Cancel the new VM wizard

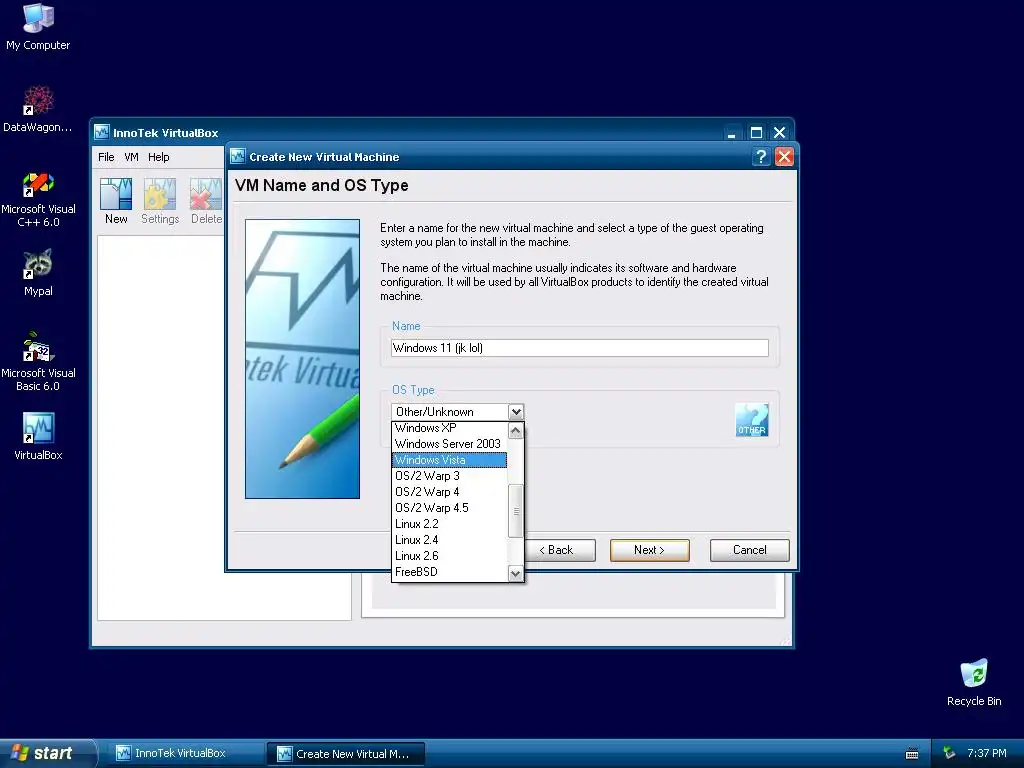749,550
